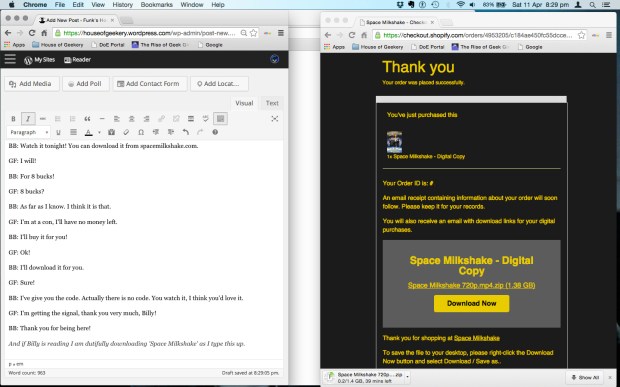Click the Space Milkshake product thumbnail
This screenshot has height=387, width=620.
(394, 142)
